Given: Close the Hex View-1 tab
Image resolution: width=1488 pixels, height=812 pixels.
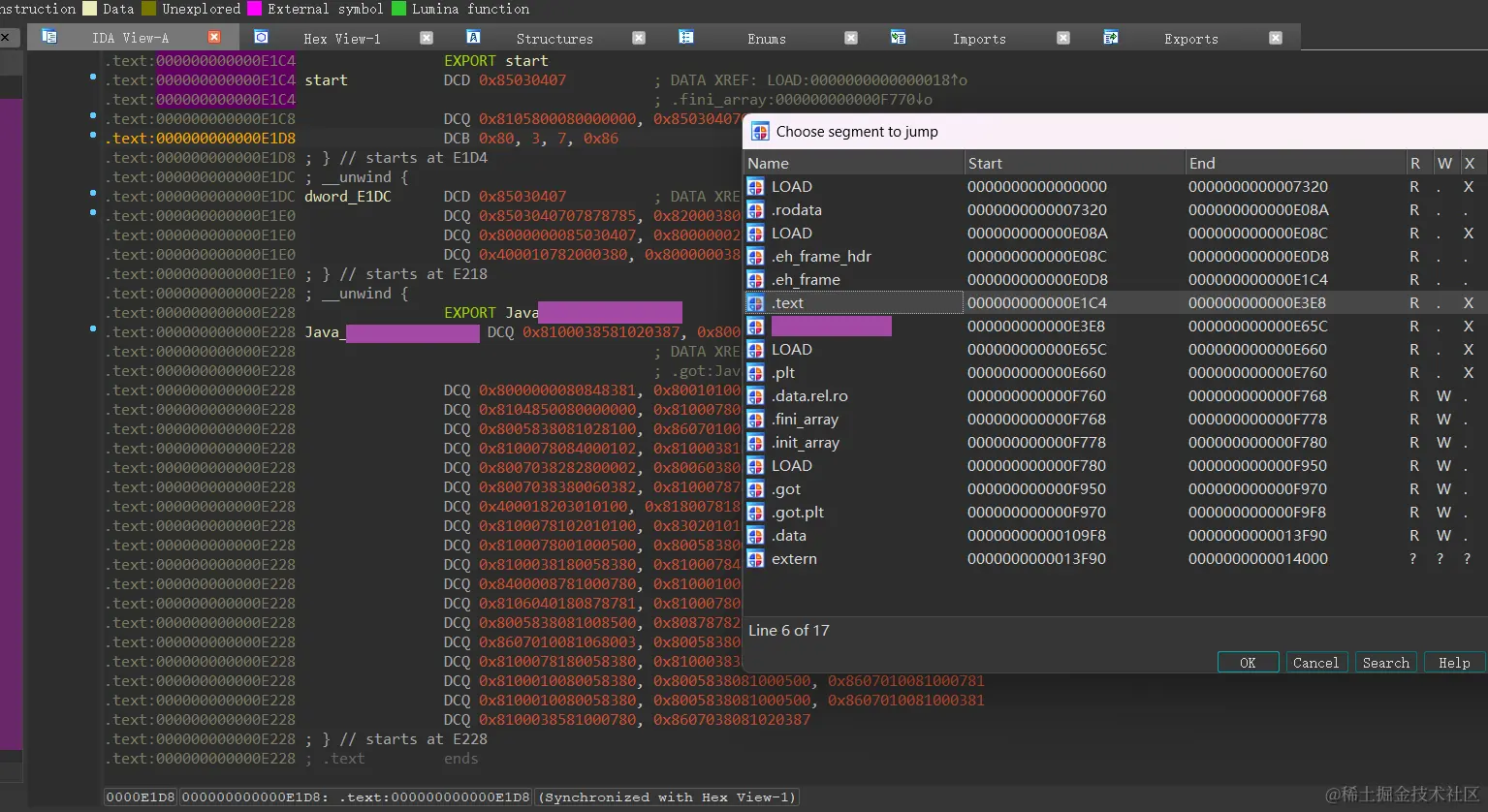Looking at the screenshot, I should pos(426,38).
